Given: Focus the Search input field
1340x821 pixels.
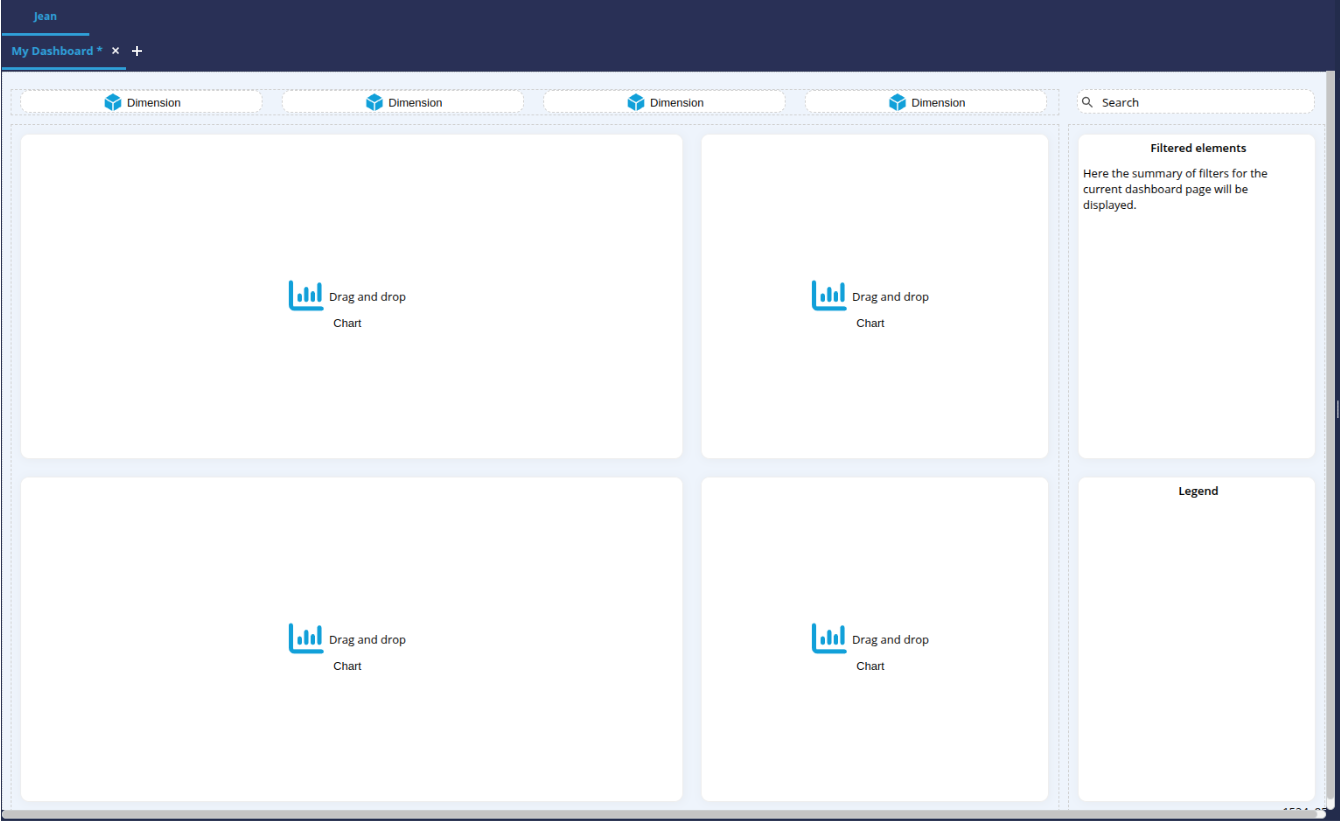Looking at the screenshot, I should pyautogui.click(x=1200, y=102).
